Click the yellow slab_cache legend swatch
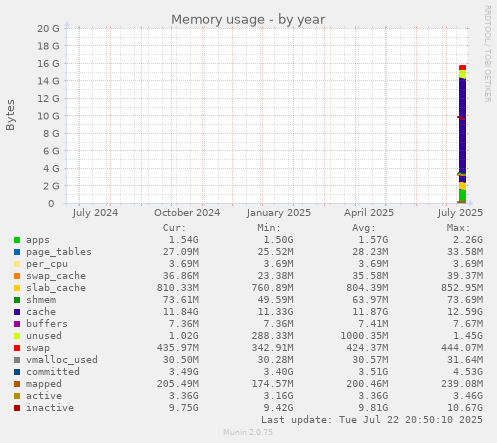 pos(17,288)
